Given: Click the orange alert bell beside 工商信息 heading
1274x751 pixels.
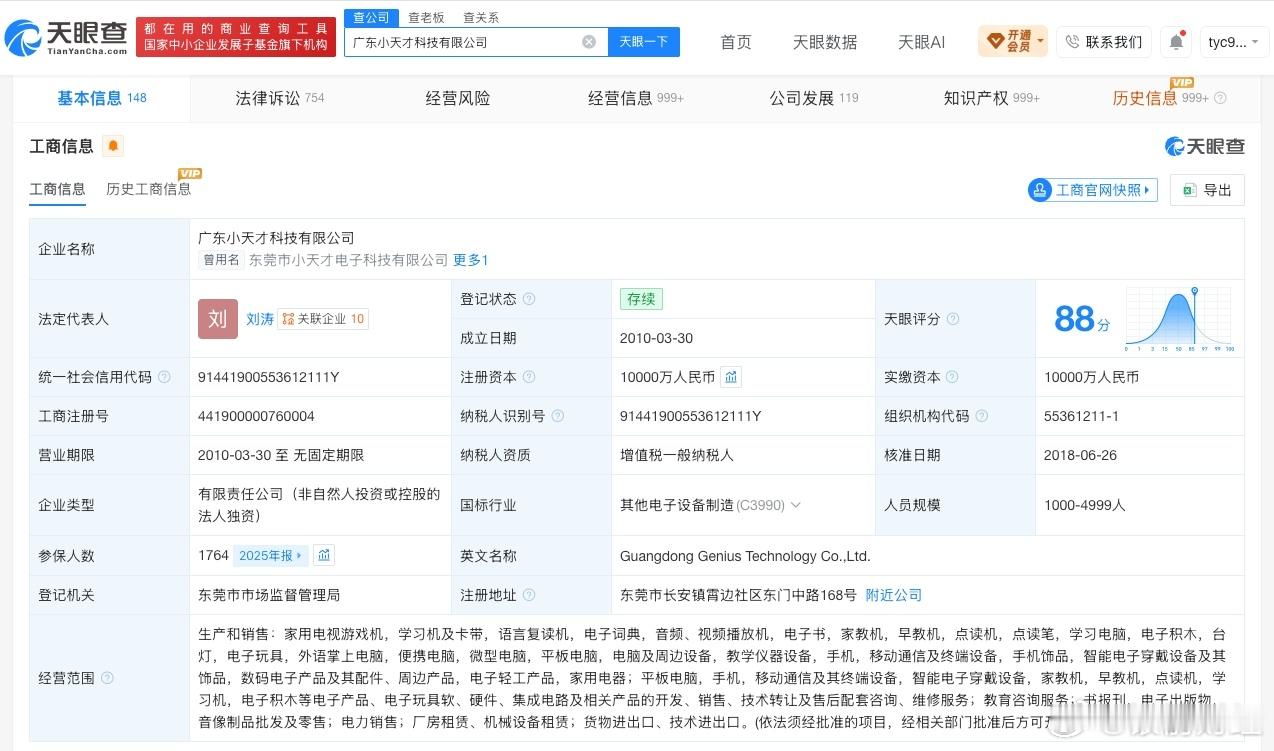Looking at the screenshot, I should [113, 146].
